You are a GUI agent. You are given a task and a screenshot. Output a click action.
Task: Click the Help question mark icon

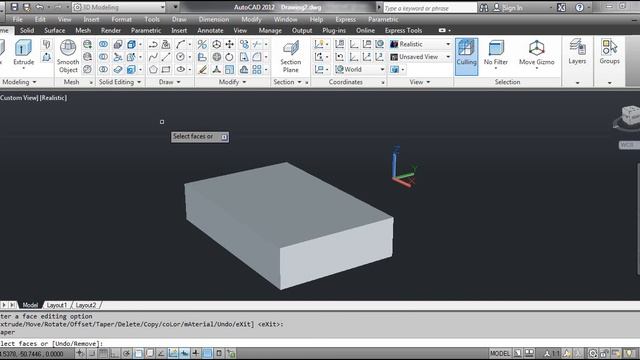point(579,7)
